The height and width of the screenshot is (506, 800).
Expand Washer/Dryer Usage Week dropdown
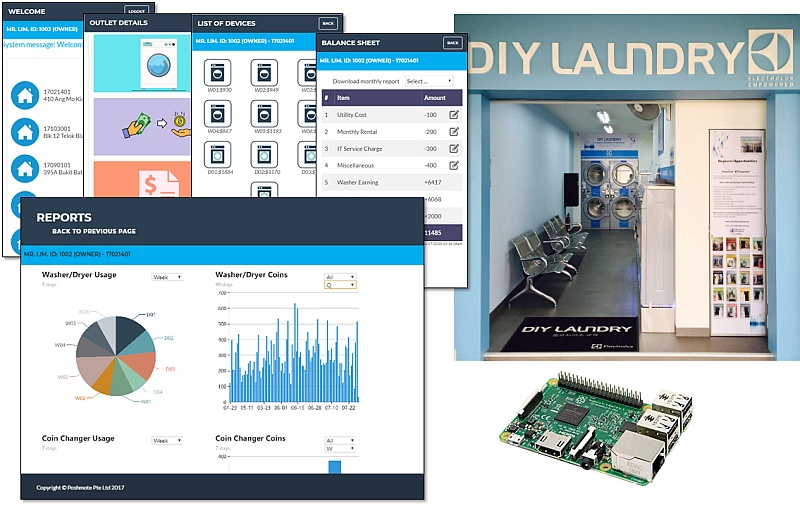(x=166, y=277)
